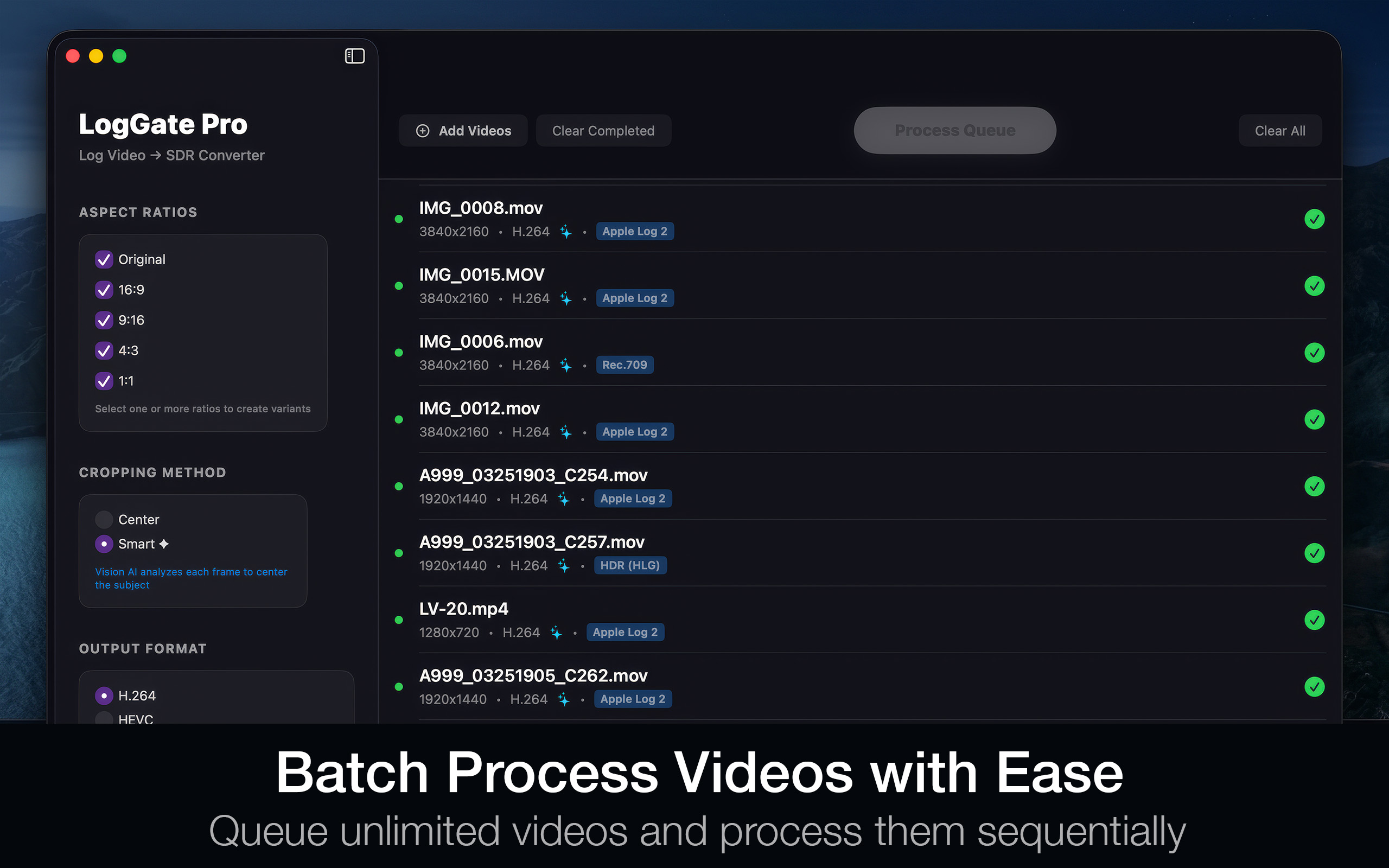The height and width of the screenshot is (868, 1389).
Task: Click the sparkle icon next to IMG_0006.mov
Action: click(x=565, y=365)
